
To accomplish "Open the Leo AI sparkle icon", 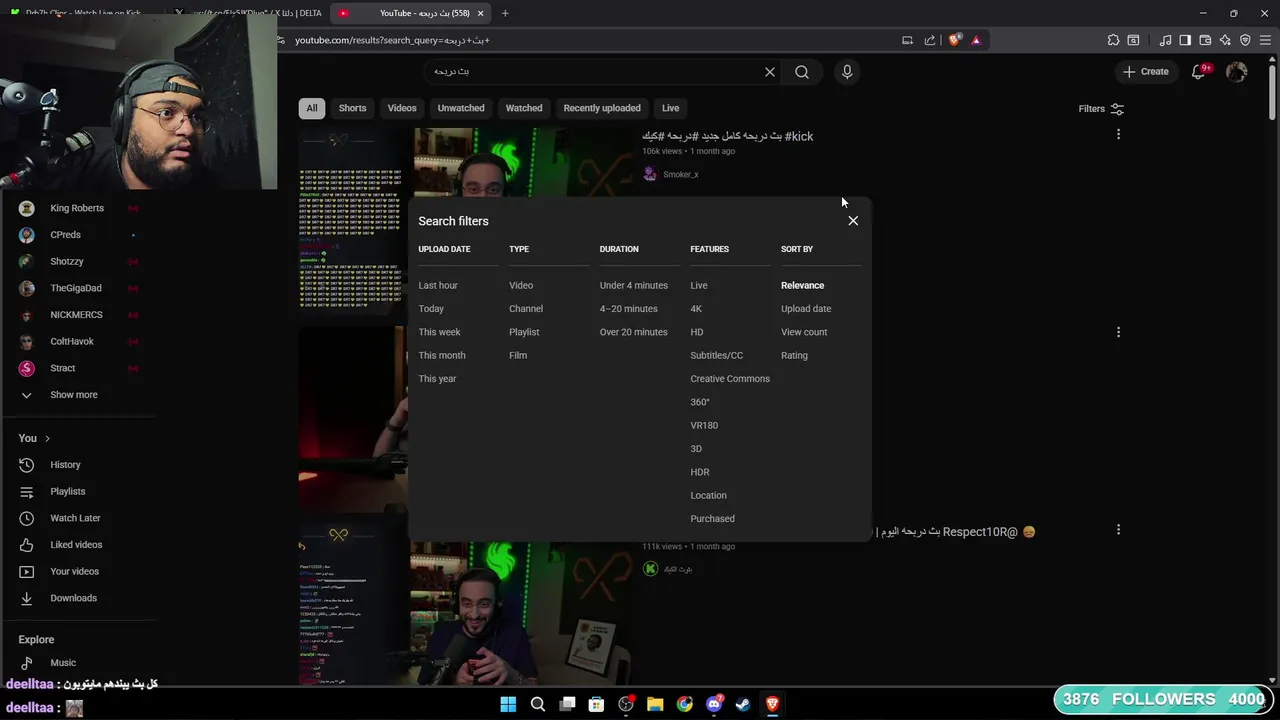I will [1225, 40].
